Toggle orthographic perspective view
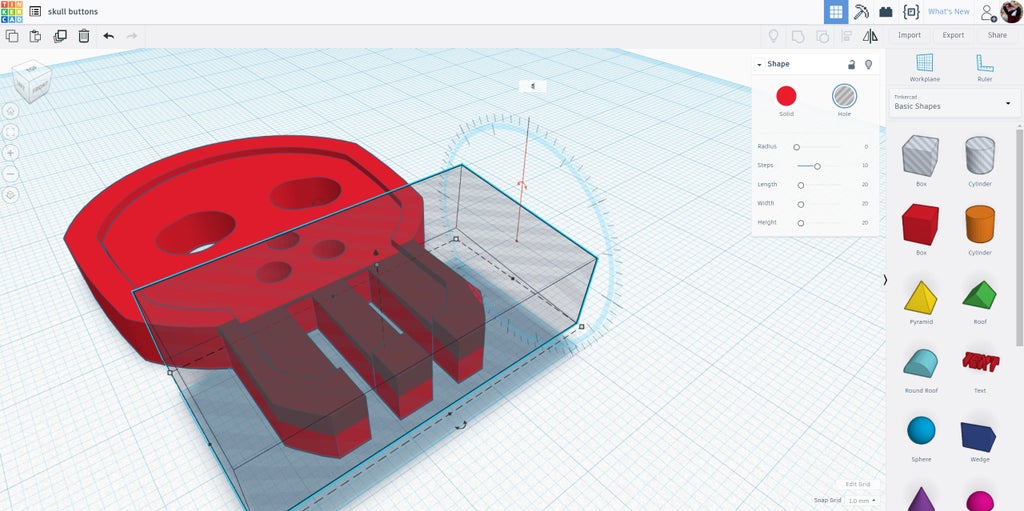This screenshot has height=511, width=1024. coord(11,195)
